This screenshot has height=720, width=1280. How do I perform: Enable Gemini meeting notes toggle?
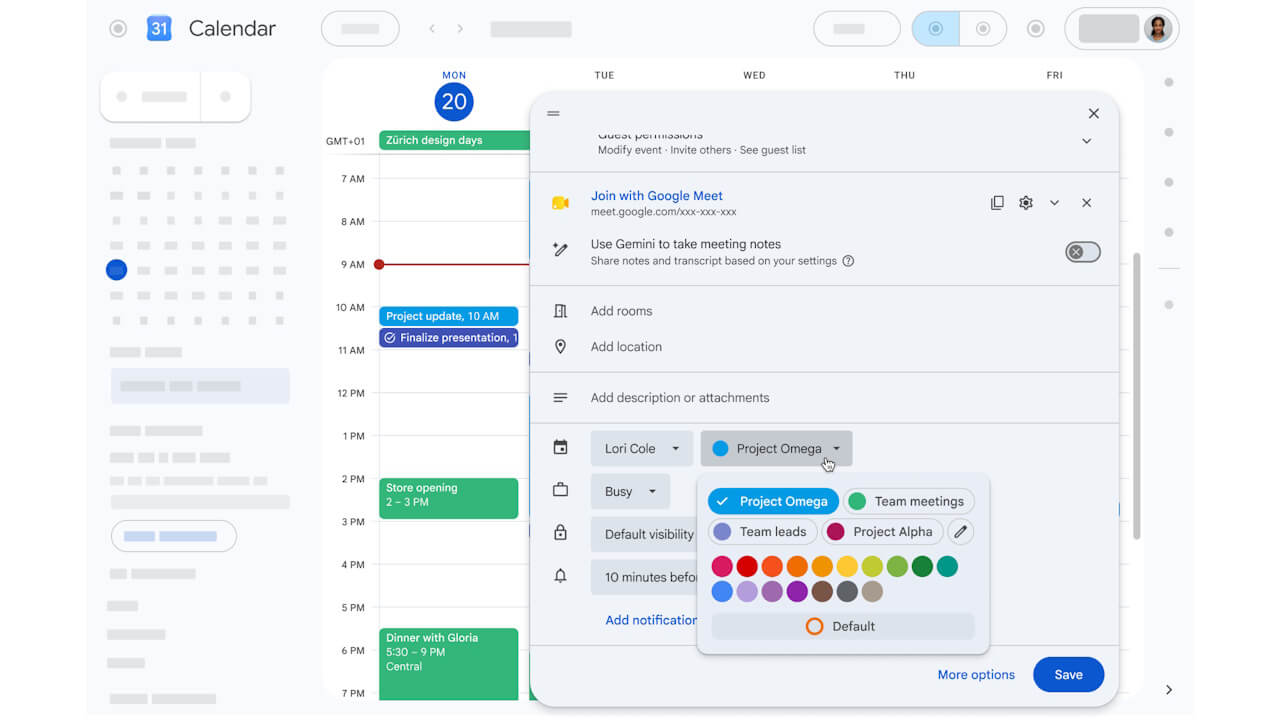tap(1082, 252)
